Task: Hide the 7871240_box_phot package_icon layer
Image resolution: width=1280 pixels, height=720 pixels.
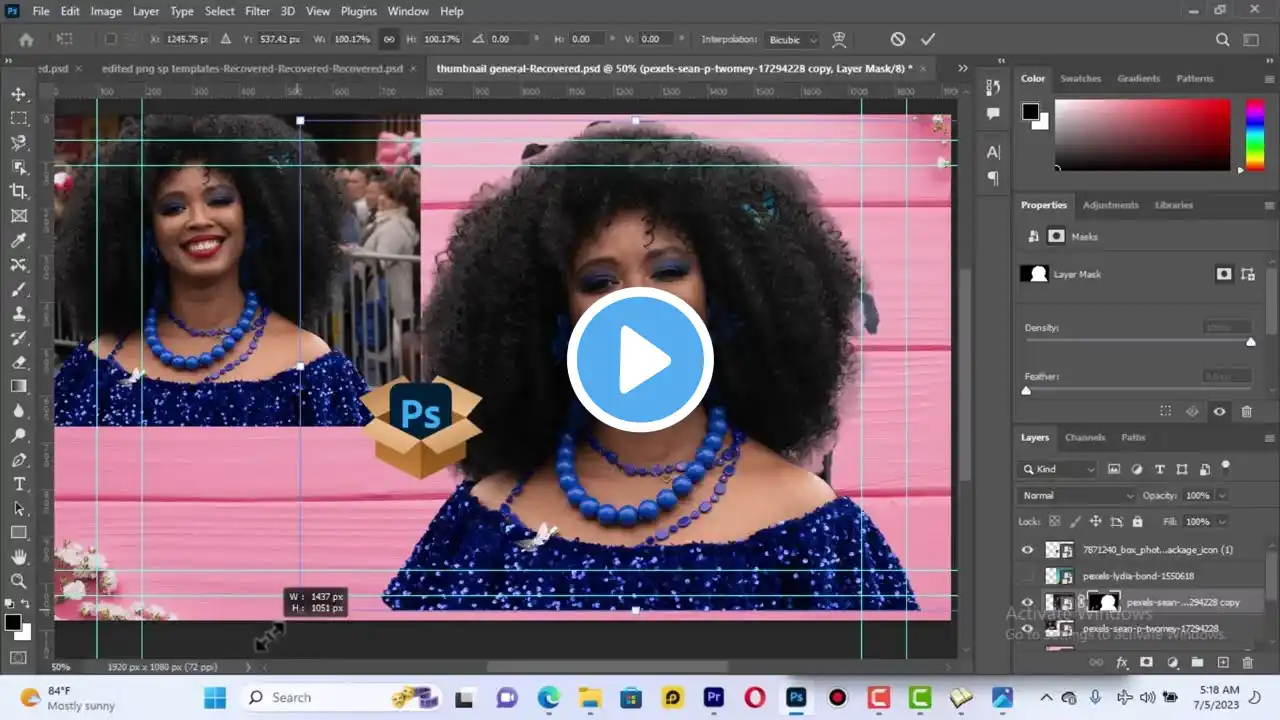Action: [x=1027, y=550]
